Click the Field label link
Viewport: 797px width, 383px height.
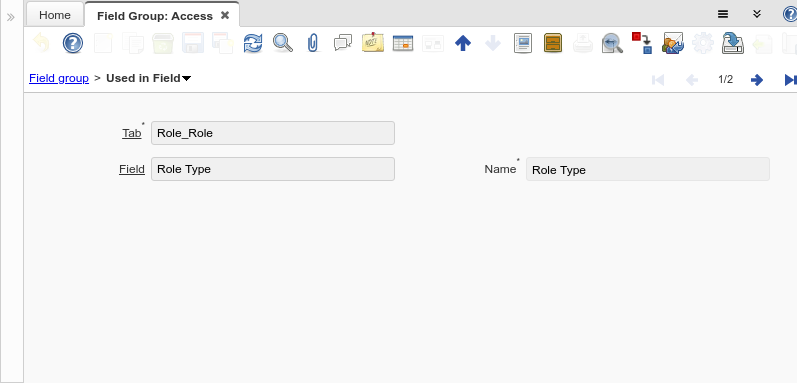pyautogui.click(x=132, y=169)
